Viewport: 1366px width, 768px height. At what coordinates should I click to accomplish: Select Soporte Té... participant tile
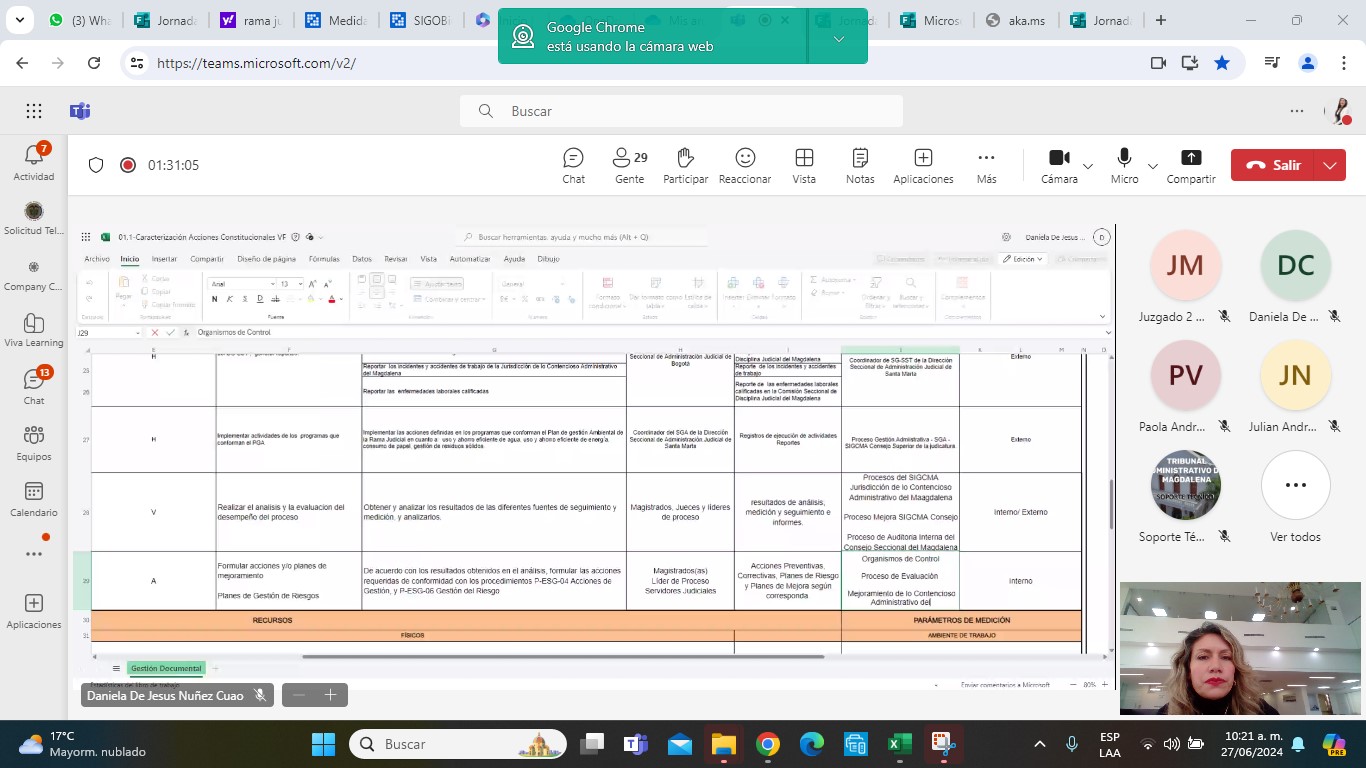point(1185,497)
